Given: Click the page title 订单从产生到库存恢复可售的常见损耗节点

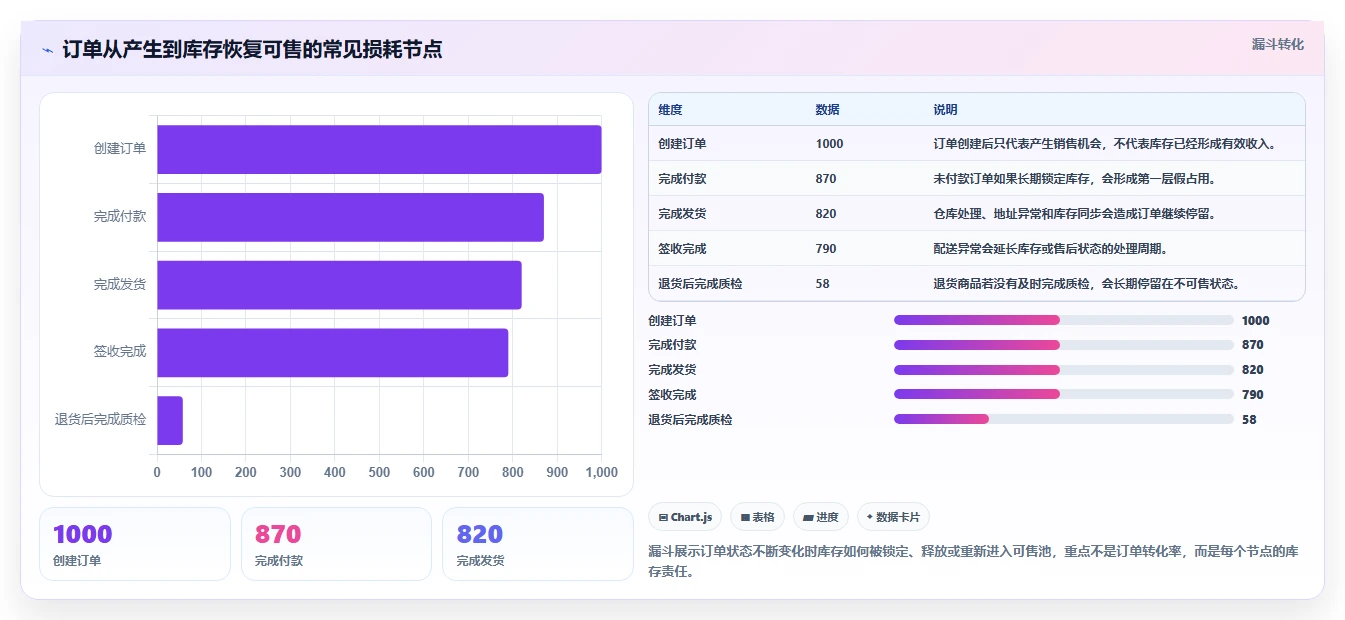Looking at the screenshot, I should coord(253,50).
